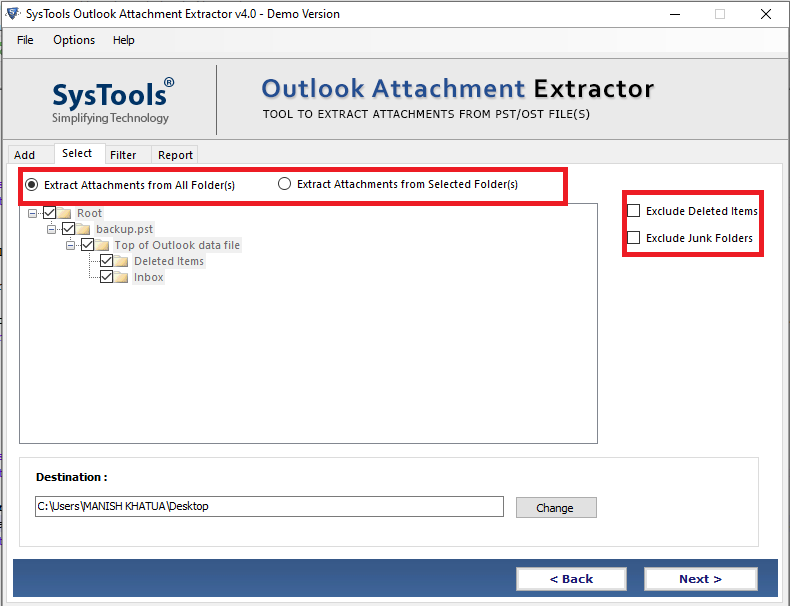This screenshot has height=606, width=790.
Task: Click the Inbox folder icon
Action: (x=121, y=278)
